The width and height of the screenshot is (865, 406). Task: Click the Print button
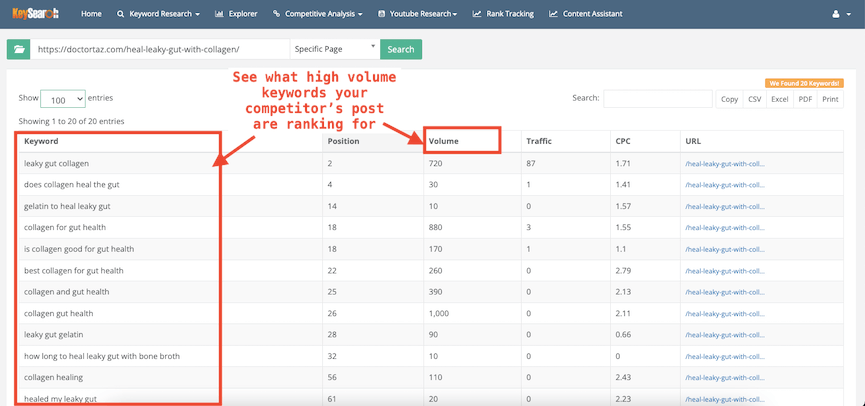830,99
